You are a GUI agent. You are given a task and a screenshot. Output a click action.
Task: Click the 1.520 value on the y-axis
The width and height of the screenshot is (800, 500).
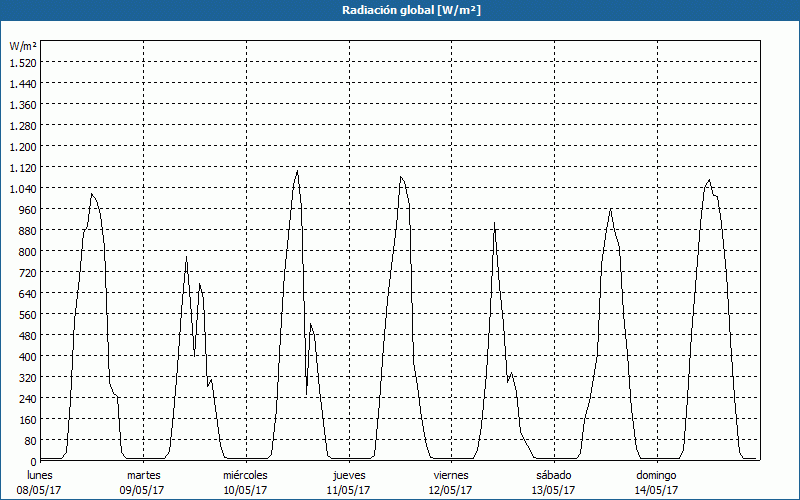(x=22, y=63)
